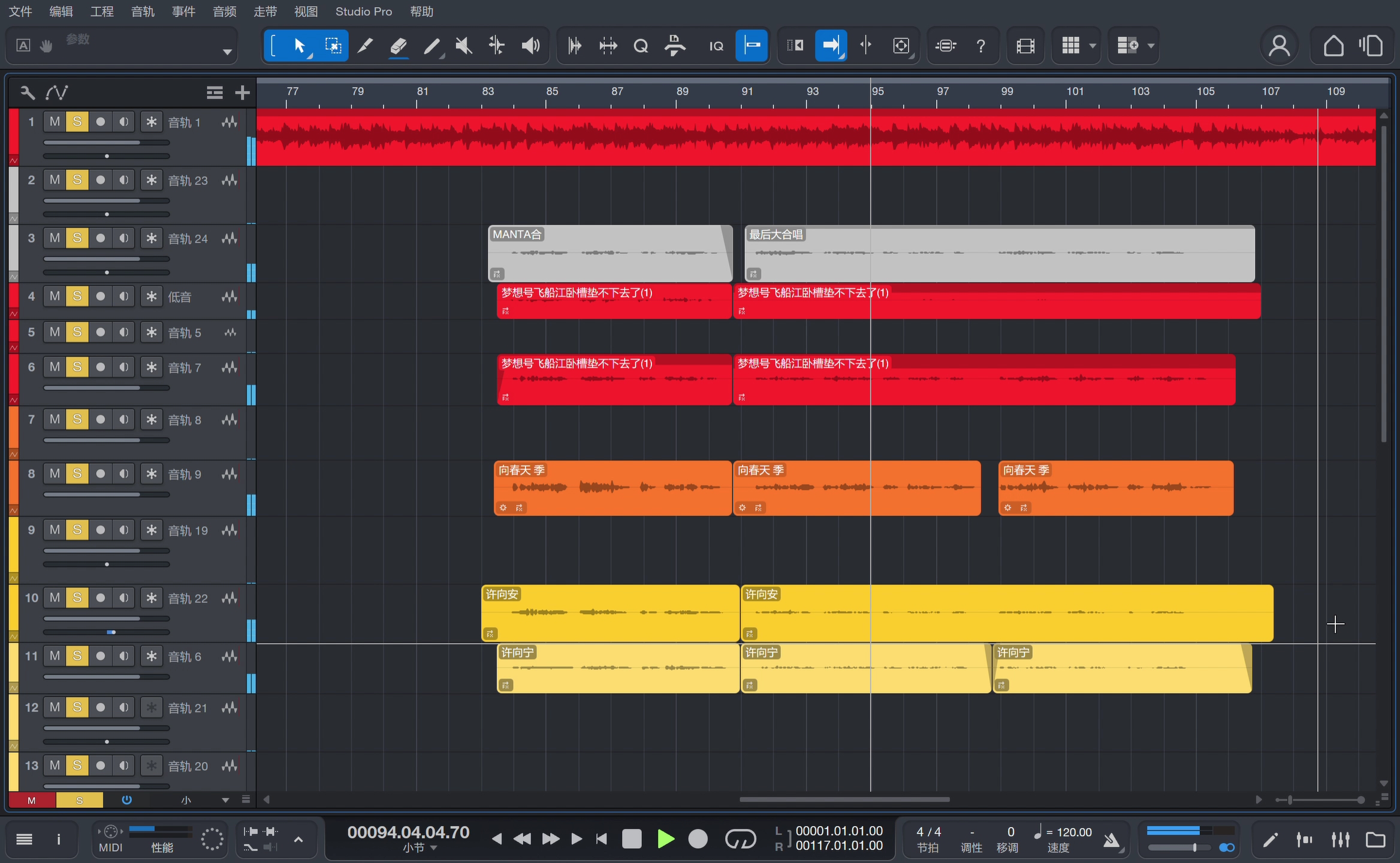Open the info 'i' inspector icon
Viewport: 1400px width, 863px height.
58,840
